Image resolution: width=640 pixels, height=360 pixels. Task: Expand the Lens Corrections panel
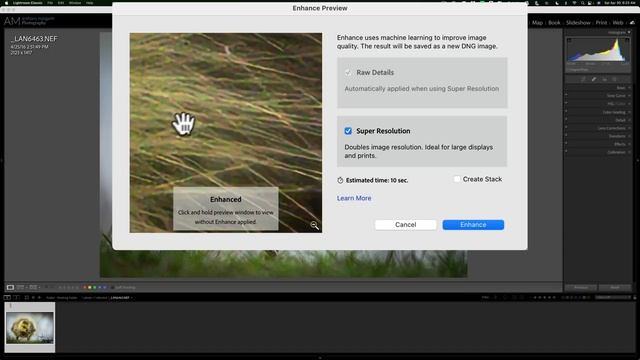[x=611, y=128]
